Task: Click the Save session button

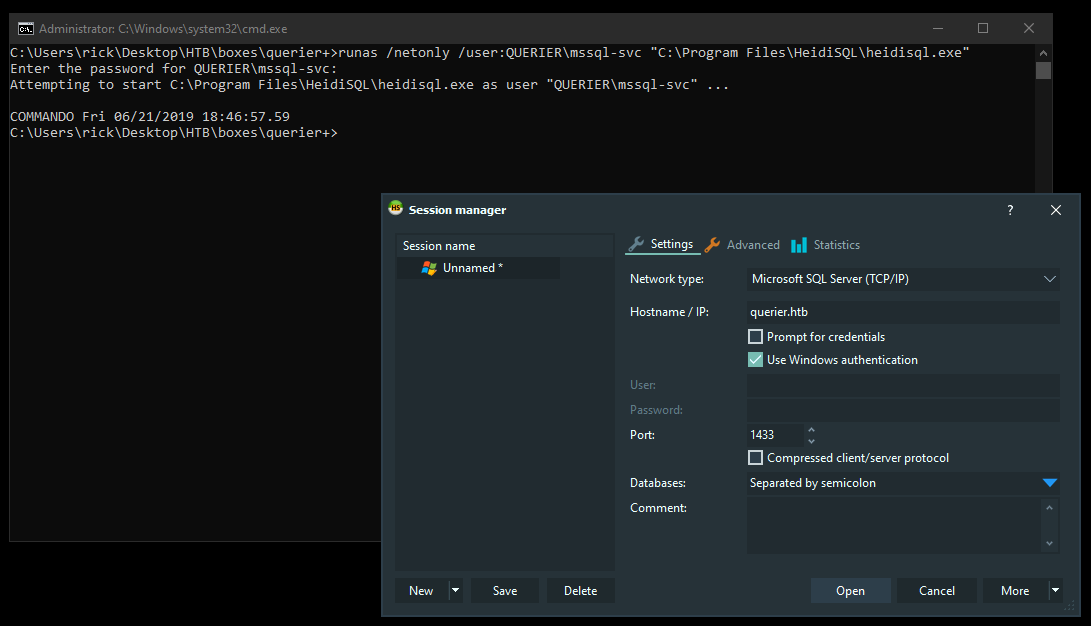Action: click(x=505, y=590)
